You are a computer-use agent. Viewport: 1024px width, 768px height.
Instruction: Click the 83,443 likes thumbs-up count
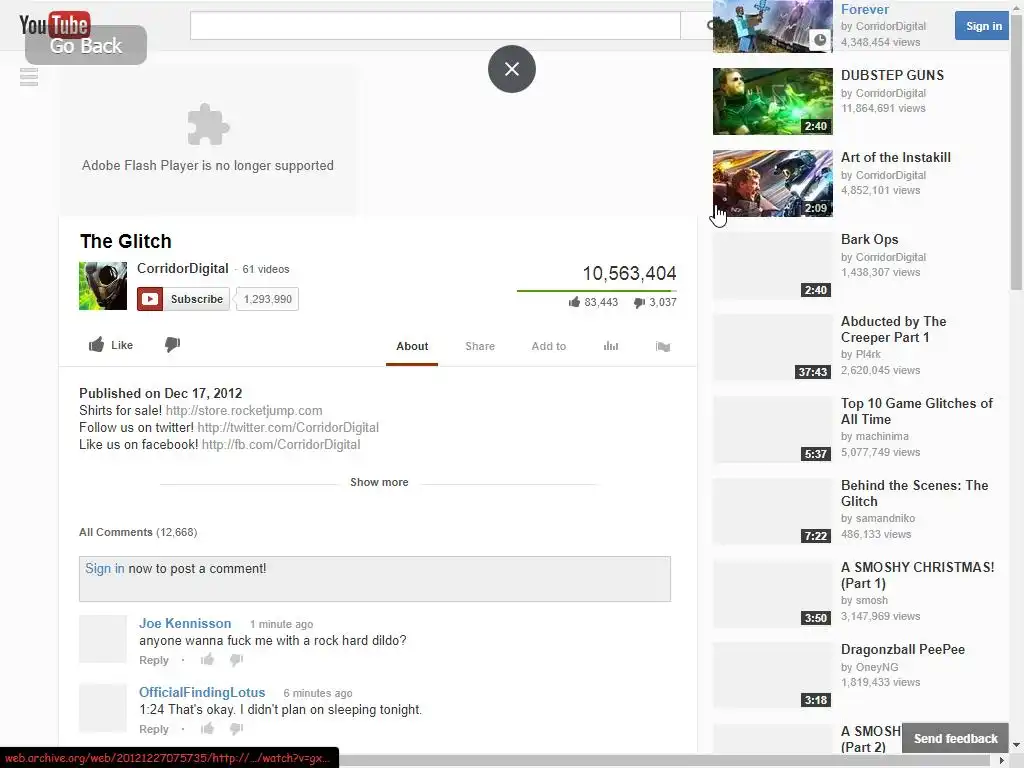click(593, 302)
